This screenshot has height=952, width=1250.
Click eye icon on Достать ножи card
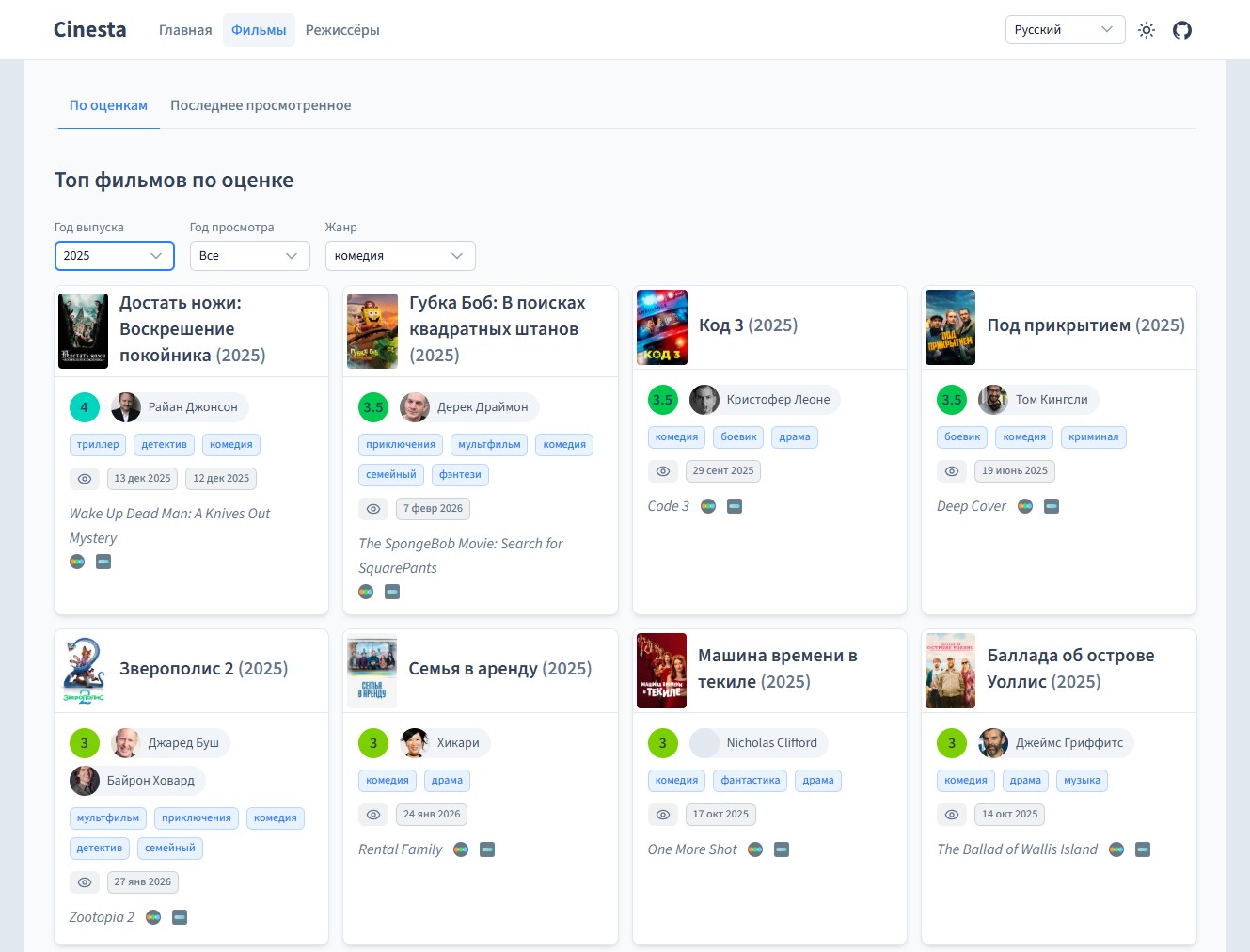(x=85, y=479)
